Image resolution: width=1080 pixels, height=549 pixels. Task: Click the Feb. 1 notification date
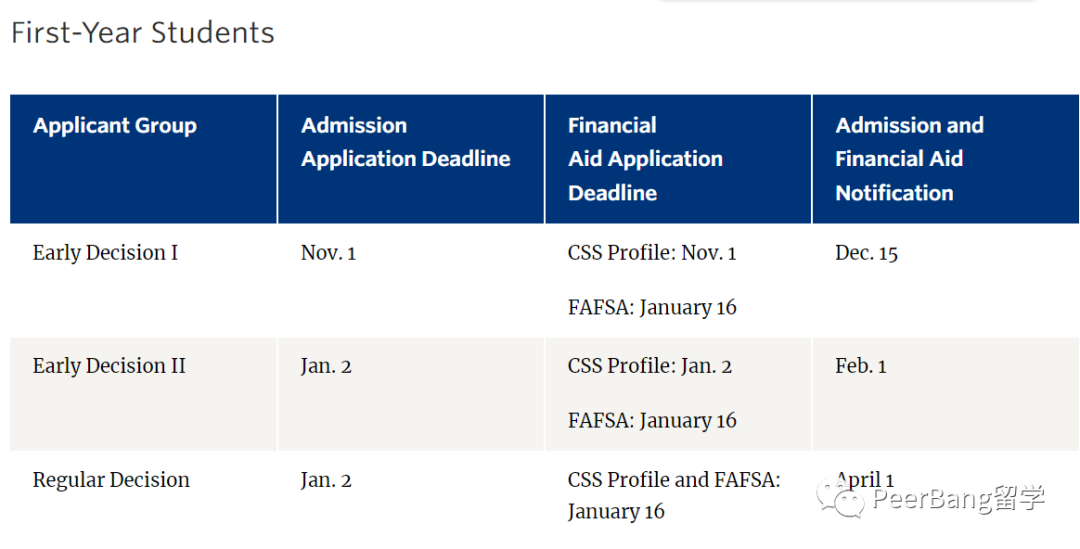(861, 366)
